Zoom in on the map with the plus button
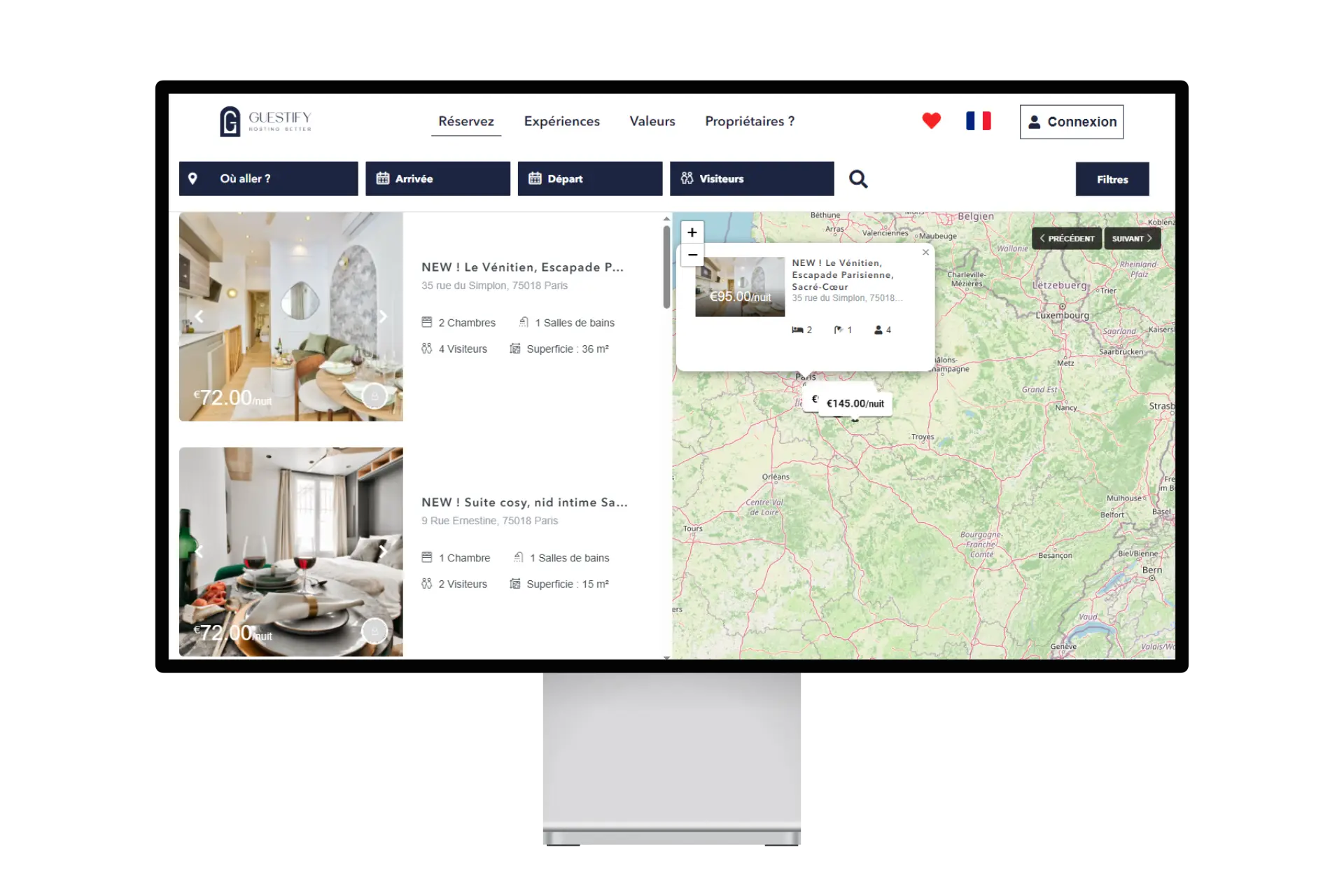This screenshot has height=896, width=1344. 692,232
